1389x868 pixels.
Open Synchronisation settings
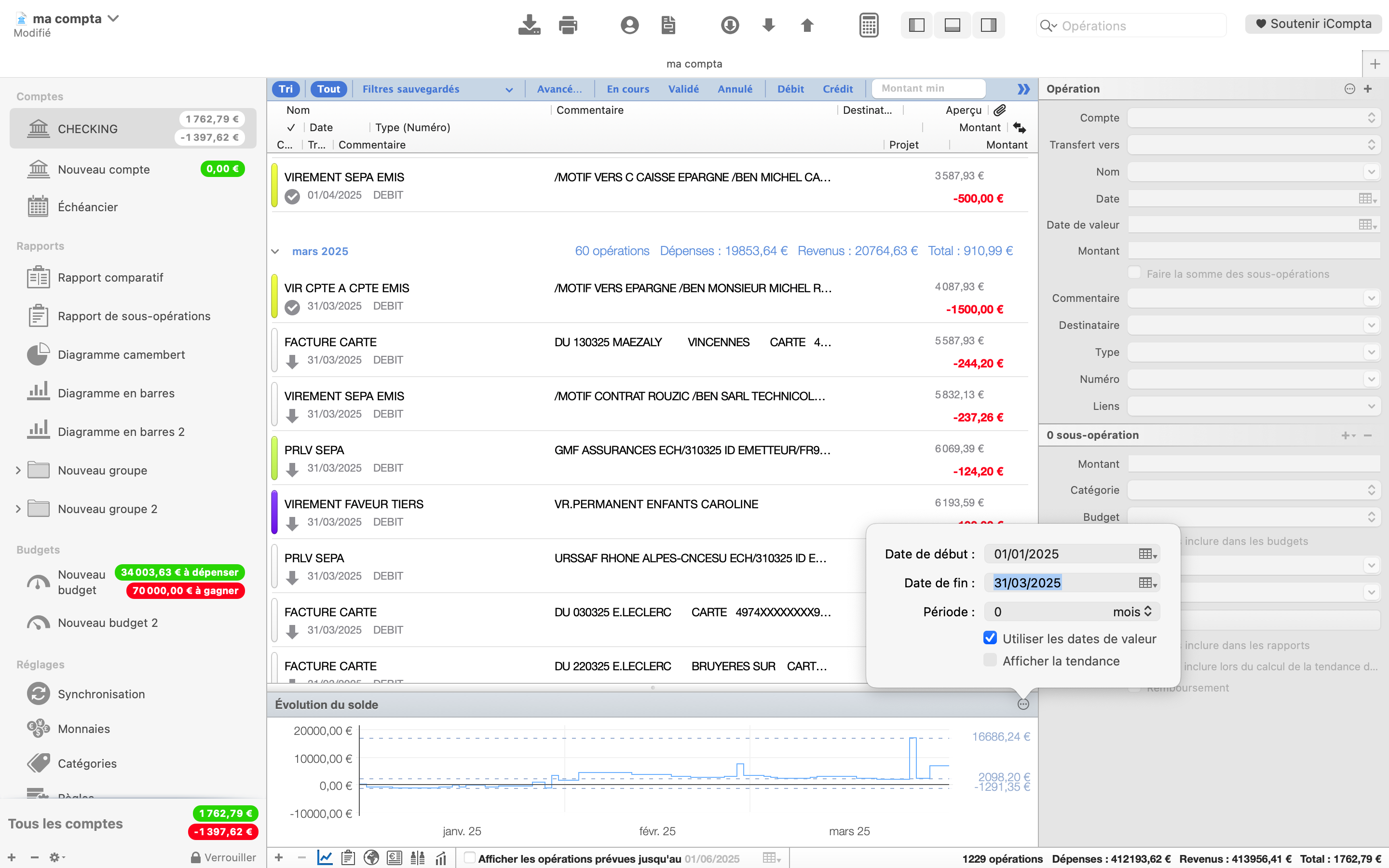pos(133,693)
